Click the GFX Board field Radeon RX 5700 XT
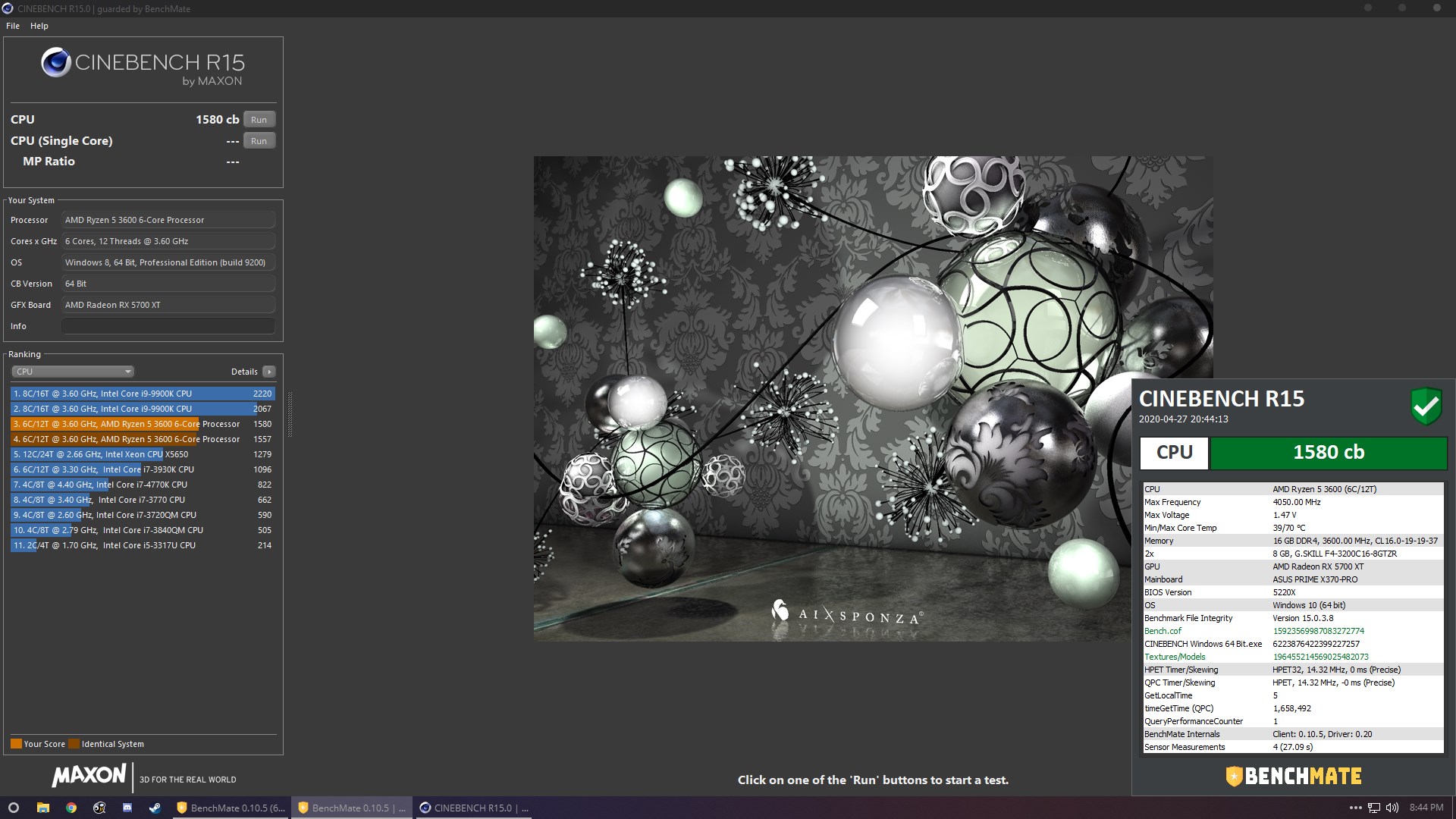 [x=168, y=305]
